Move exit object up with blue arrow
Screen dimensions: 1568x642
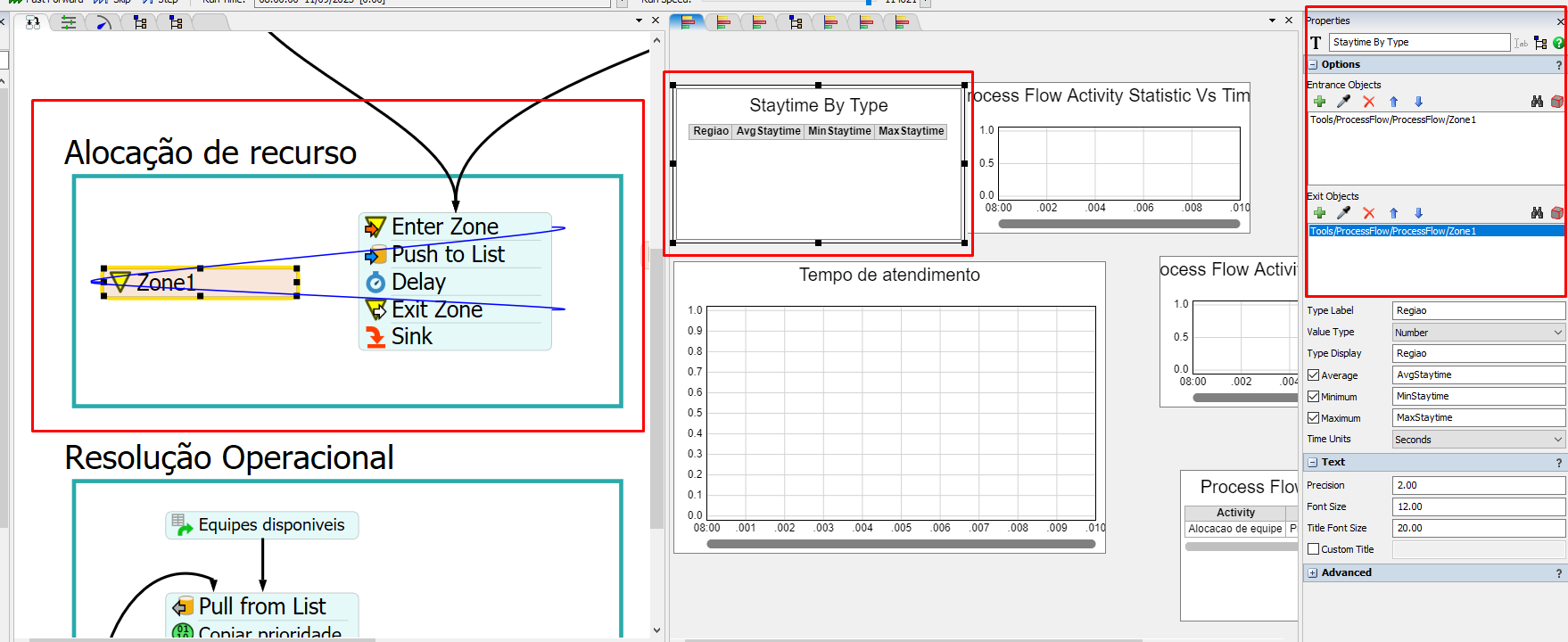coord(1394,213)
